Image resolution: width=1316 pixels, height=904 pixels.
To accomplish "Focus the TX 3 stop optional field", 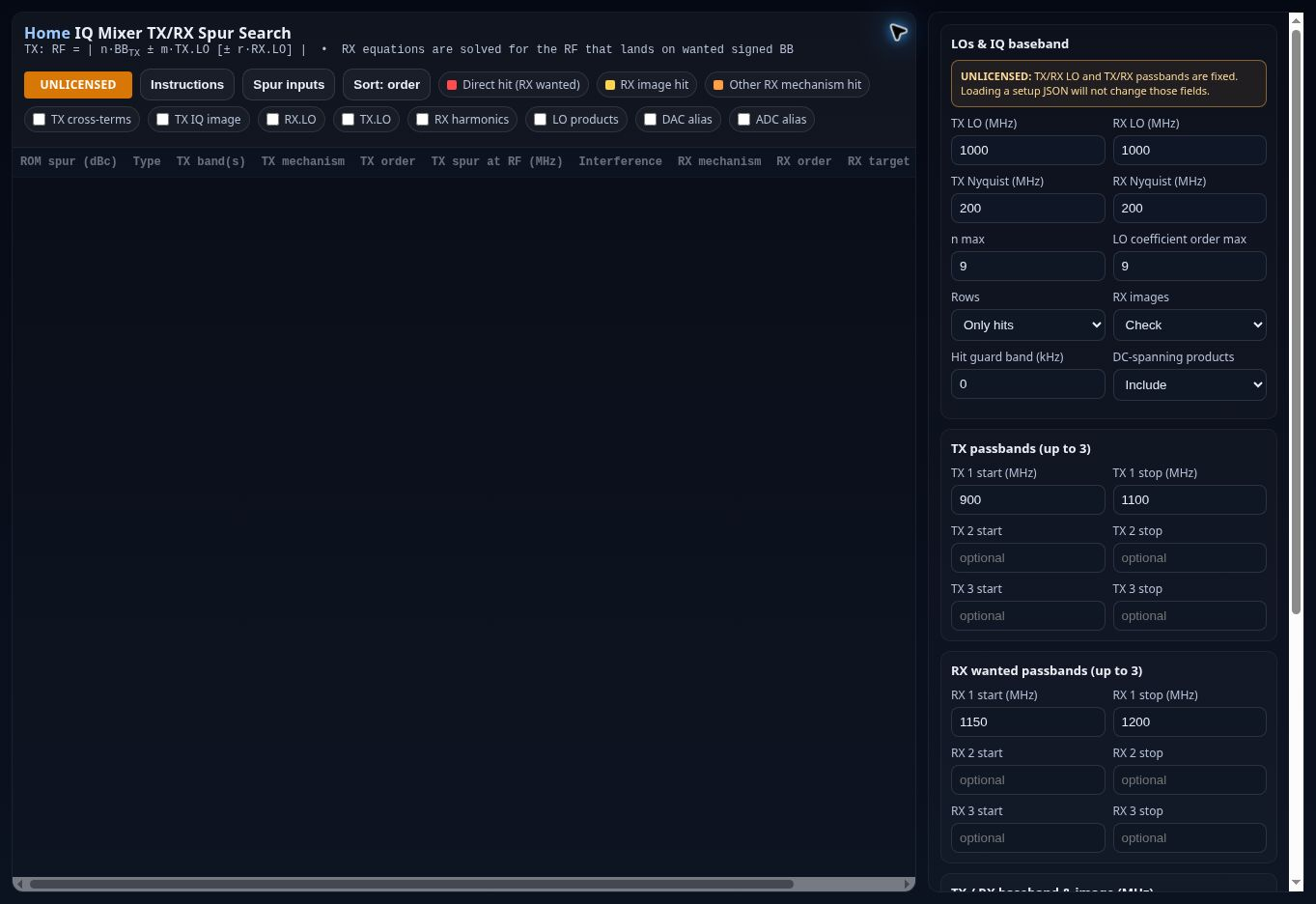I will click(1190, 616).
